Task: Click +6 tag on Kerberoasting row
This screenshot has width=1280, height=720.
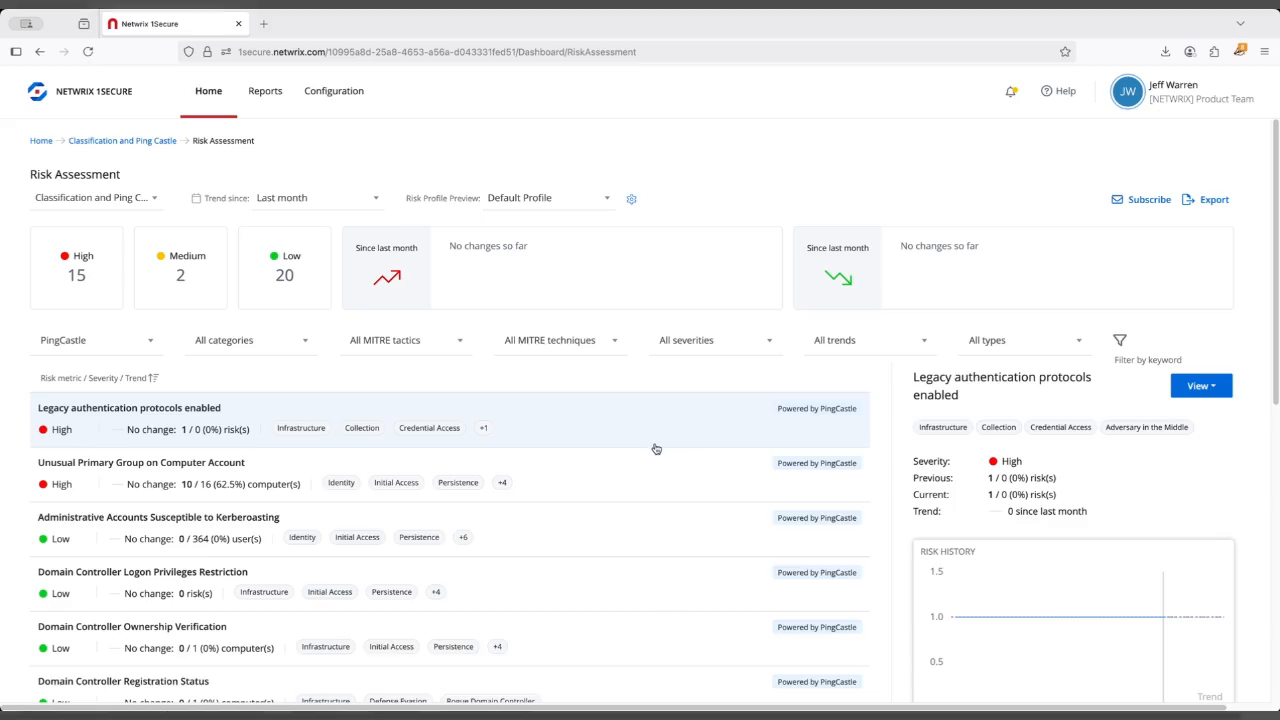Action: [x=463, y=537]
